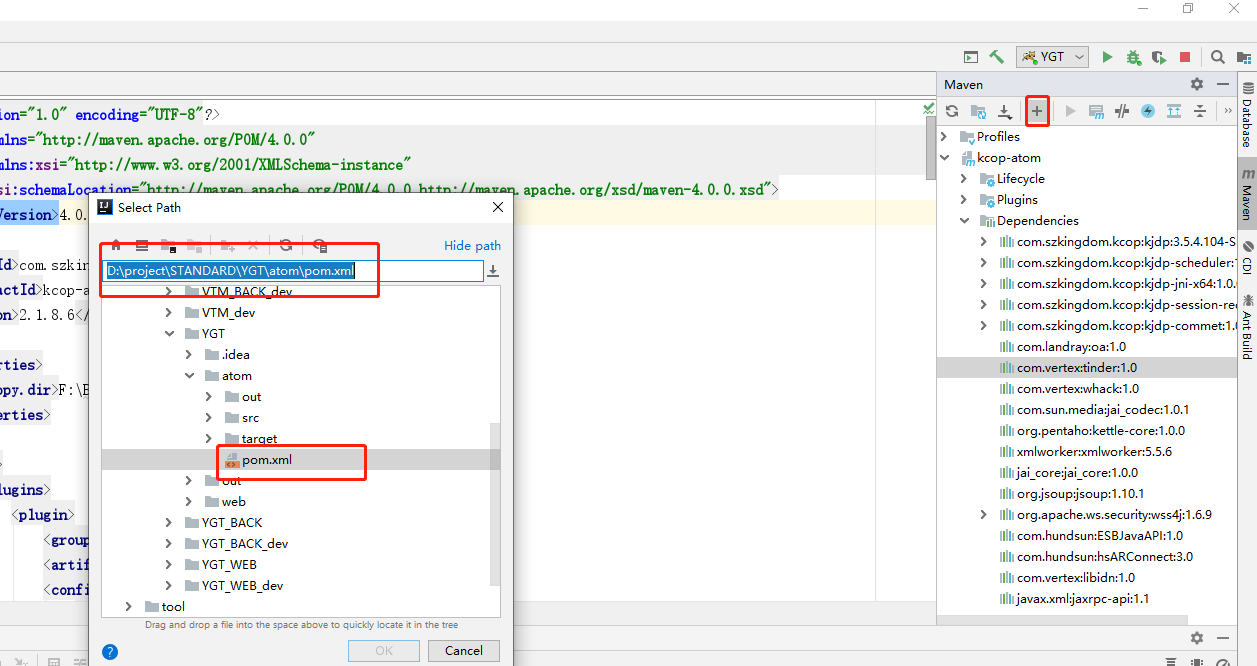Viewport: 1257px width, 666px height.
Task: Run Maven build play icon
Action: 1071,111
